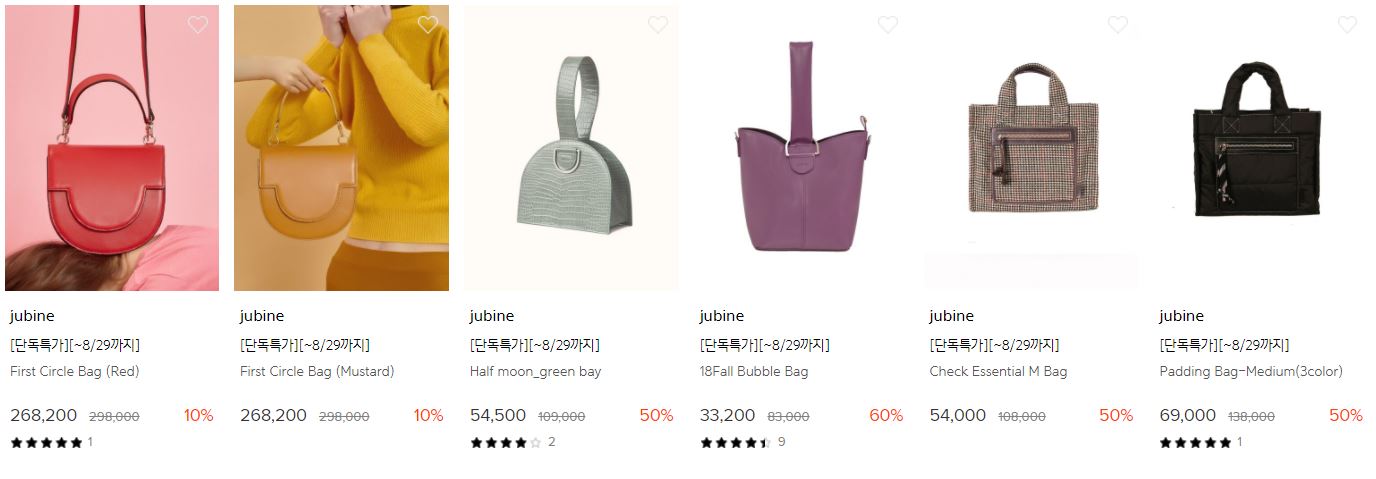The width and height of the screenshot is (1376, 479).
Task: Open the red First Circle Bag image
Action: click(x=112, y=148)
